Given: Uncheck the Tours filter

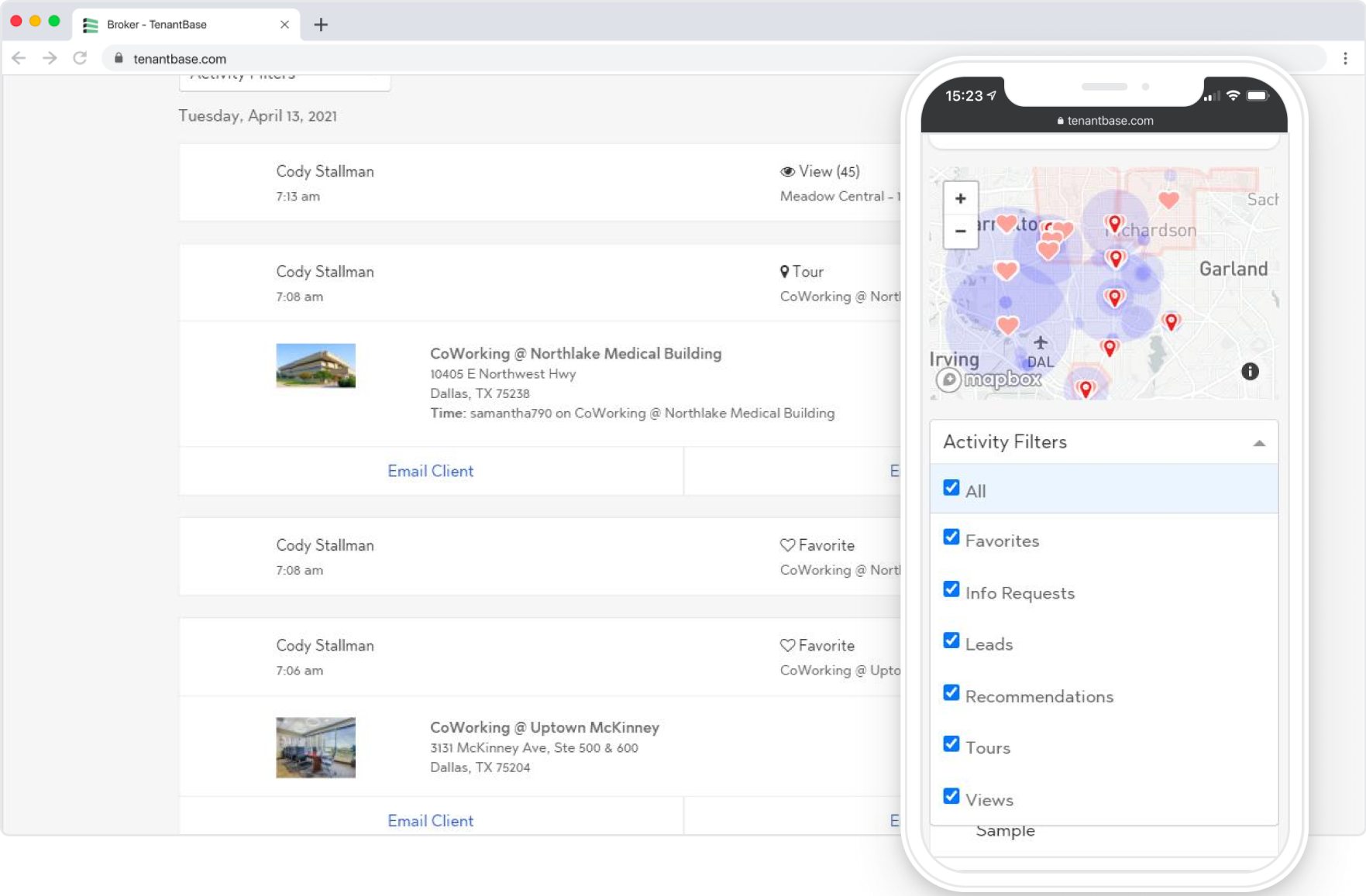Looking at the screenshot, I should [951, 744].
